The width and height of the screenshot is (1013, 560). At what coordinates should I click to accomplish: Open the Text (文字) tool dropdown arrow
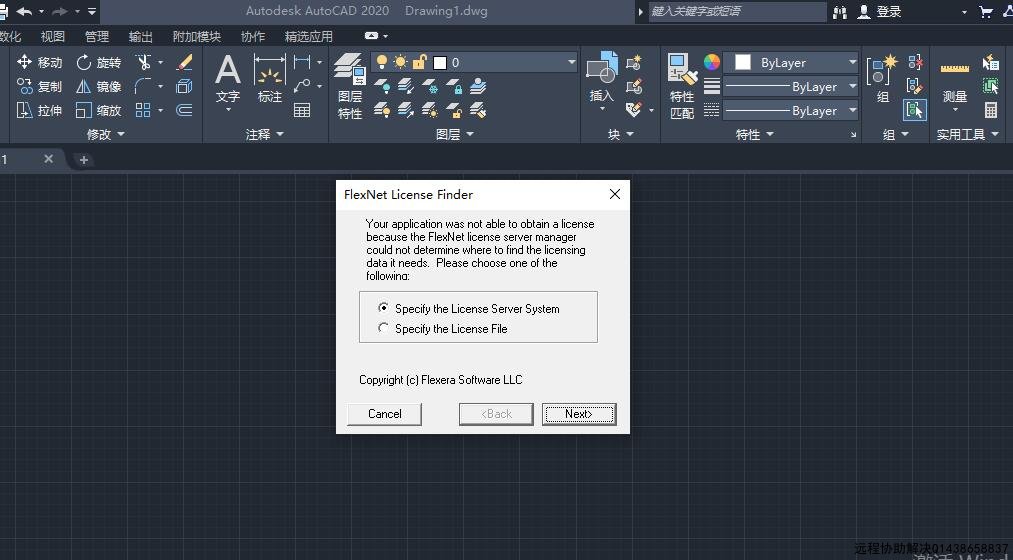227,110
